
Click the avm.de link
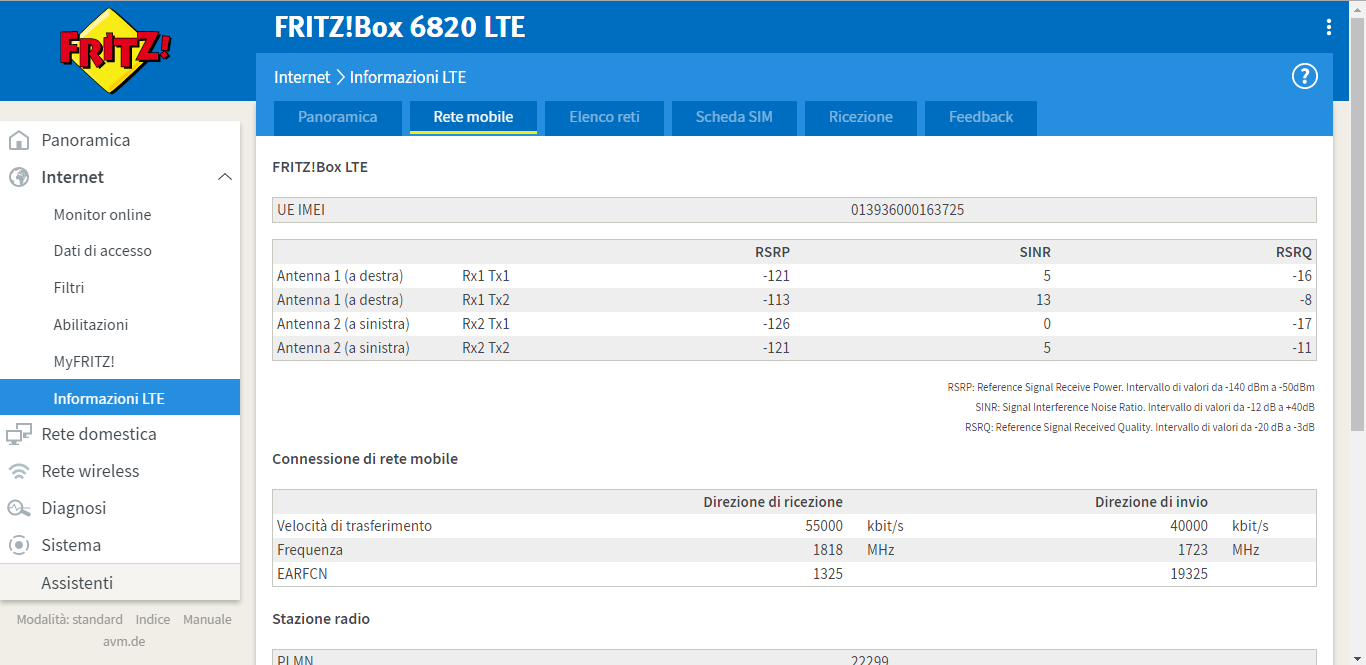coord(123,641)
